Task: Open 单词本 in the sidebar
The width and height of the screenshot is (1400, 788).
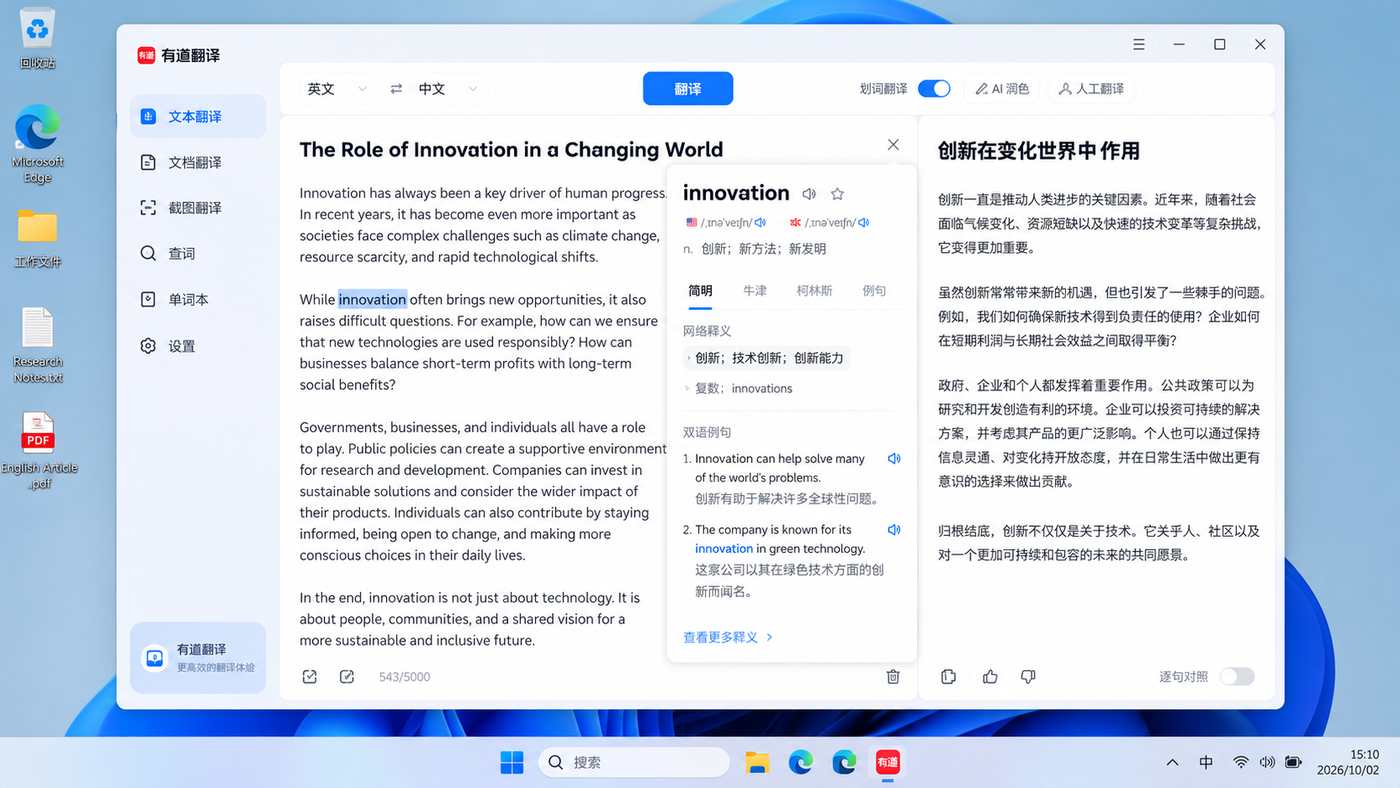Action: (x=198, y=300)
